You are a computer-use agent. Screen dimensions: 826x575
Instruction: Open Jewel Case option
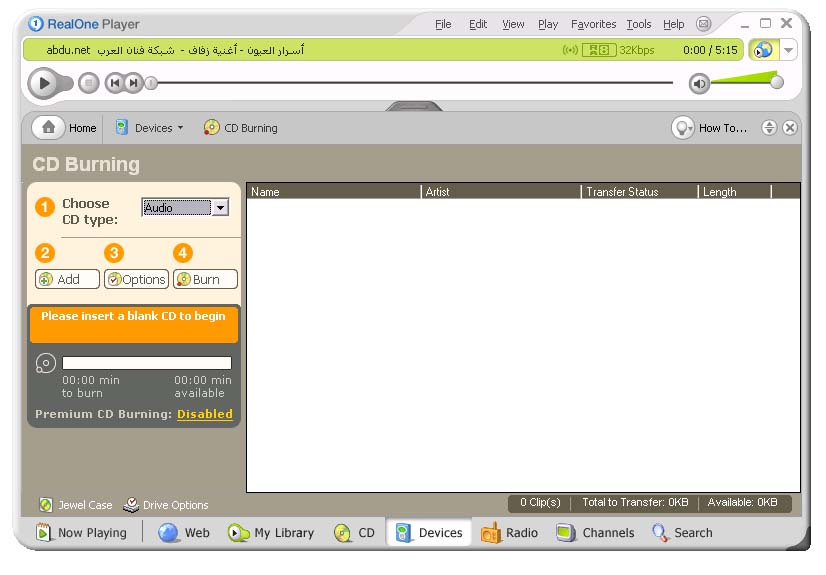(76, 505)
